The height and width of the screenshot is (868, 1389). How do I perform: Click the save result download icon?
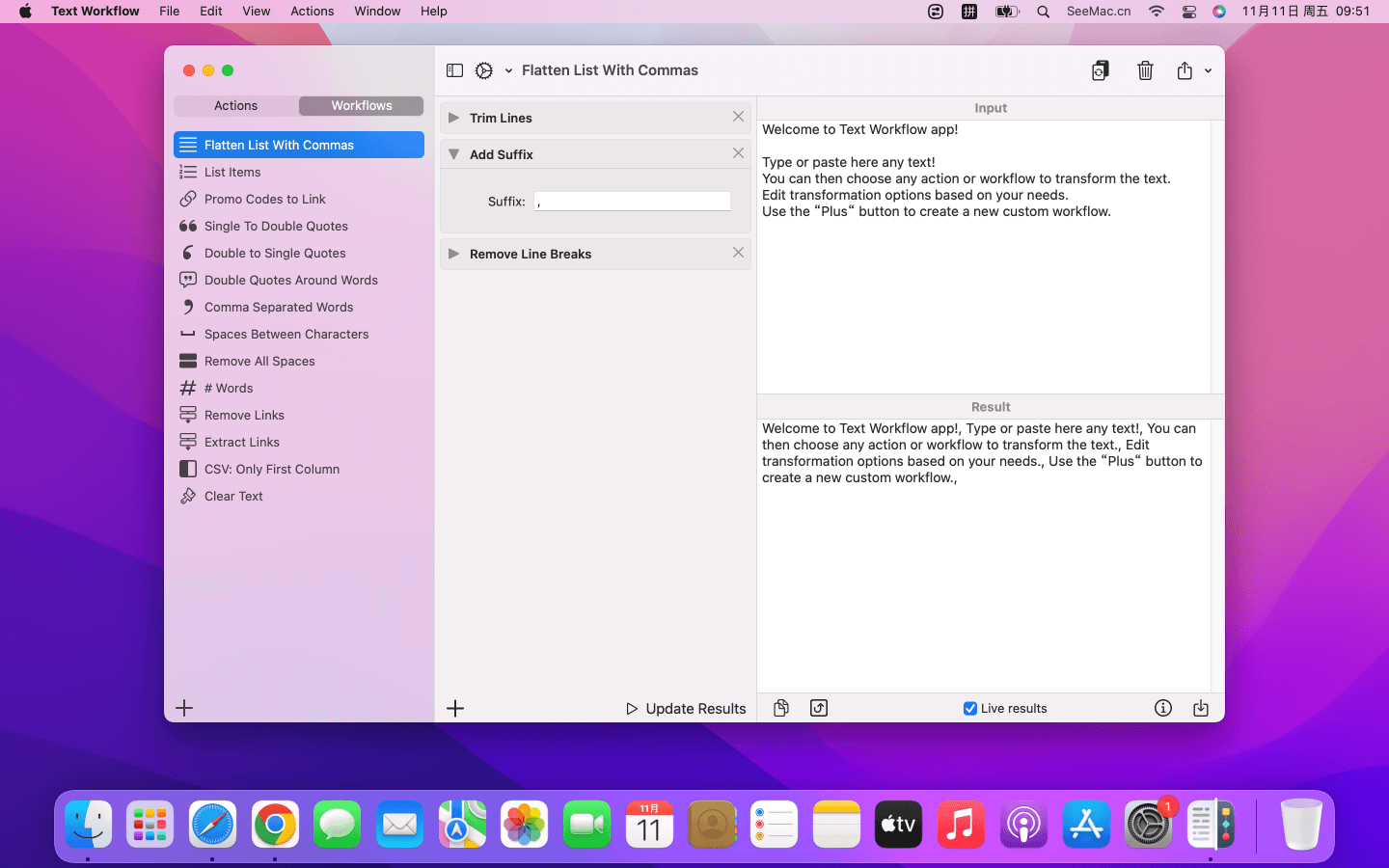1201,708
